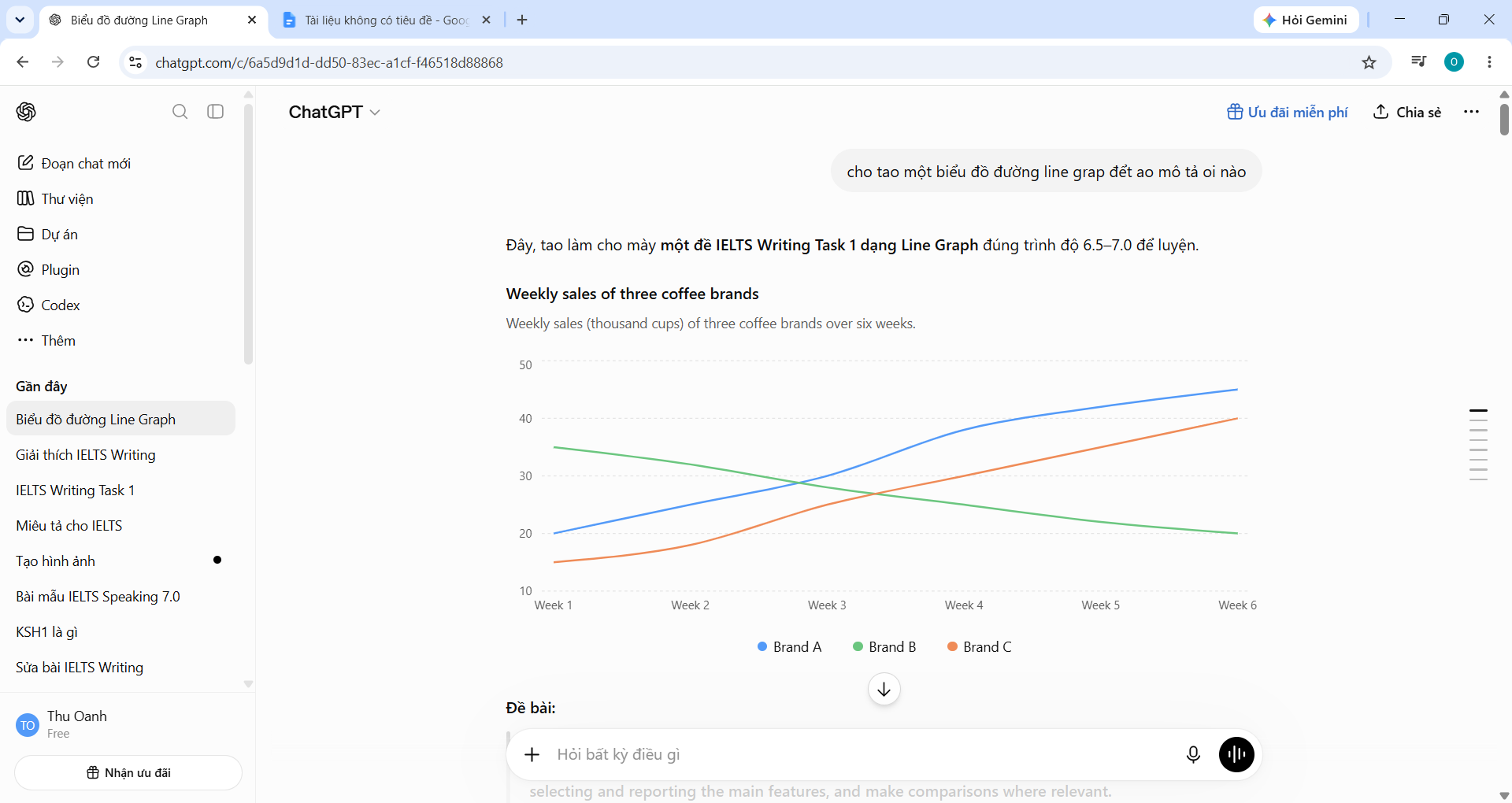Close the Biểu đồ đường Line Graph tab
The image size is (1512, 803).
[252, 20]
